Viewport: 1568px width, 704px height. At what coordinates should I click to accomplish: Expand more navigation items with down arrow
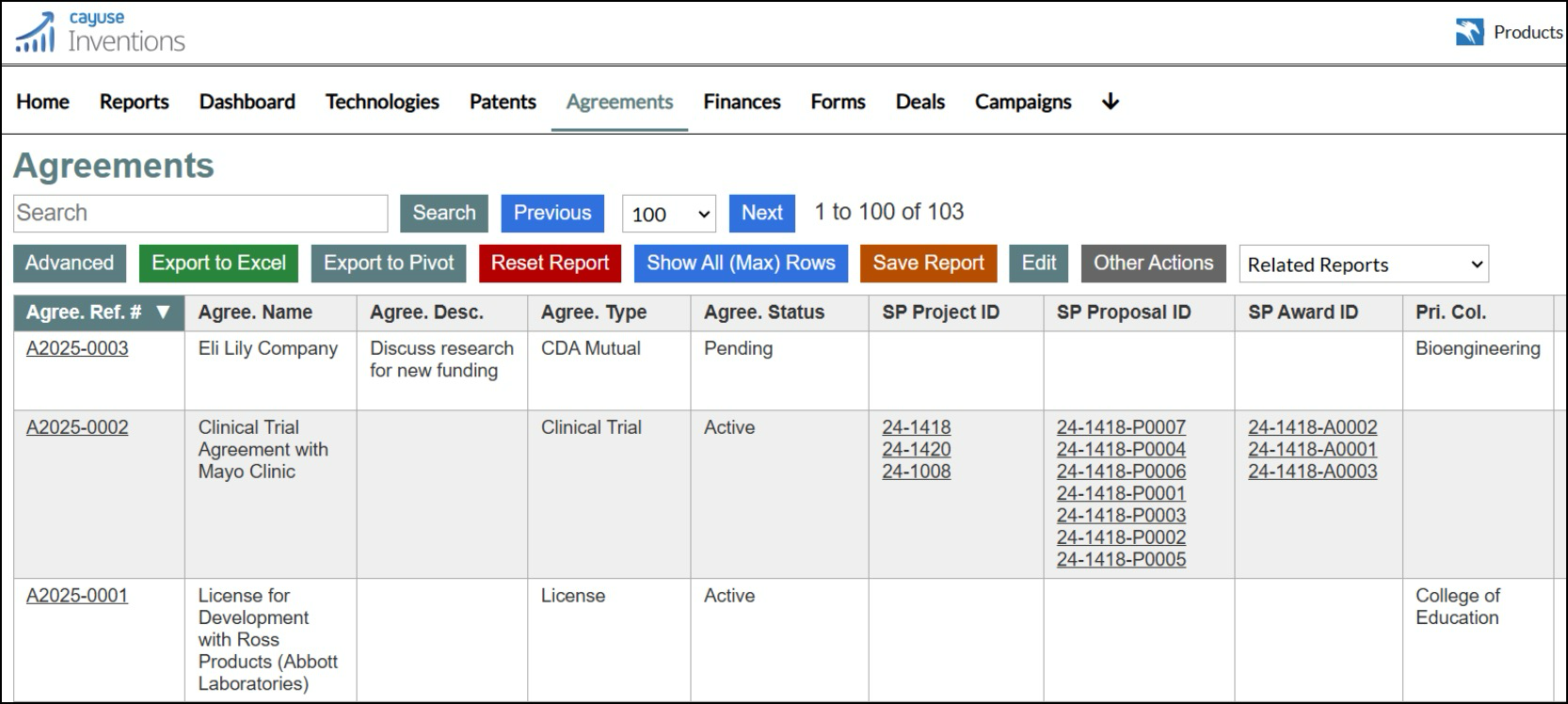tap(1111, 102)
